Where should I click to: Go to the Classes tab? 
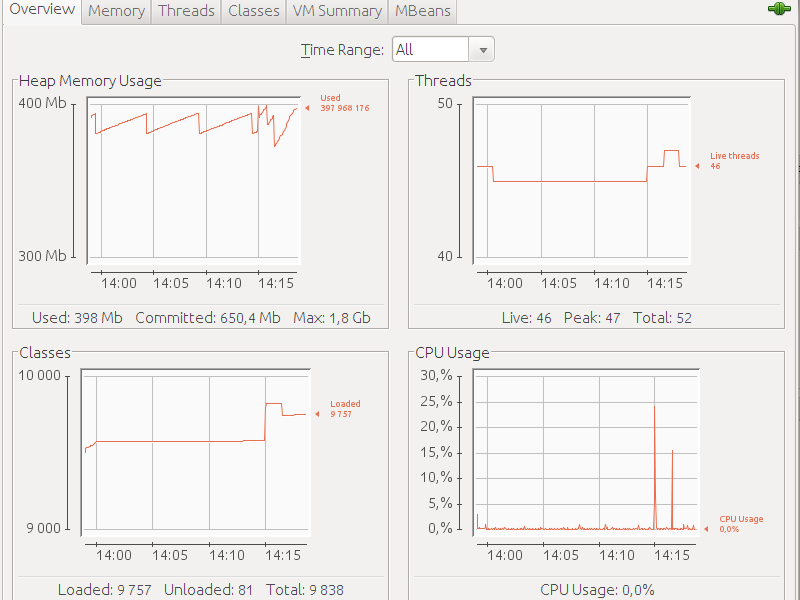[254, 11]
